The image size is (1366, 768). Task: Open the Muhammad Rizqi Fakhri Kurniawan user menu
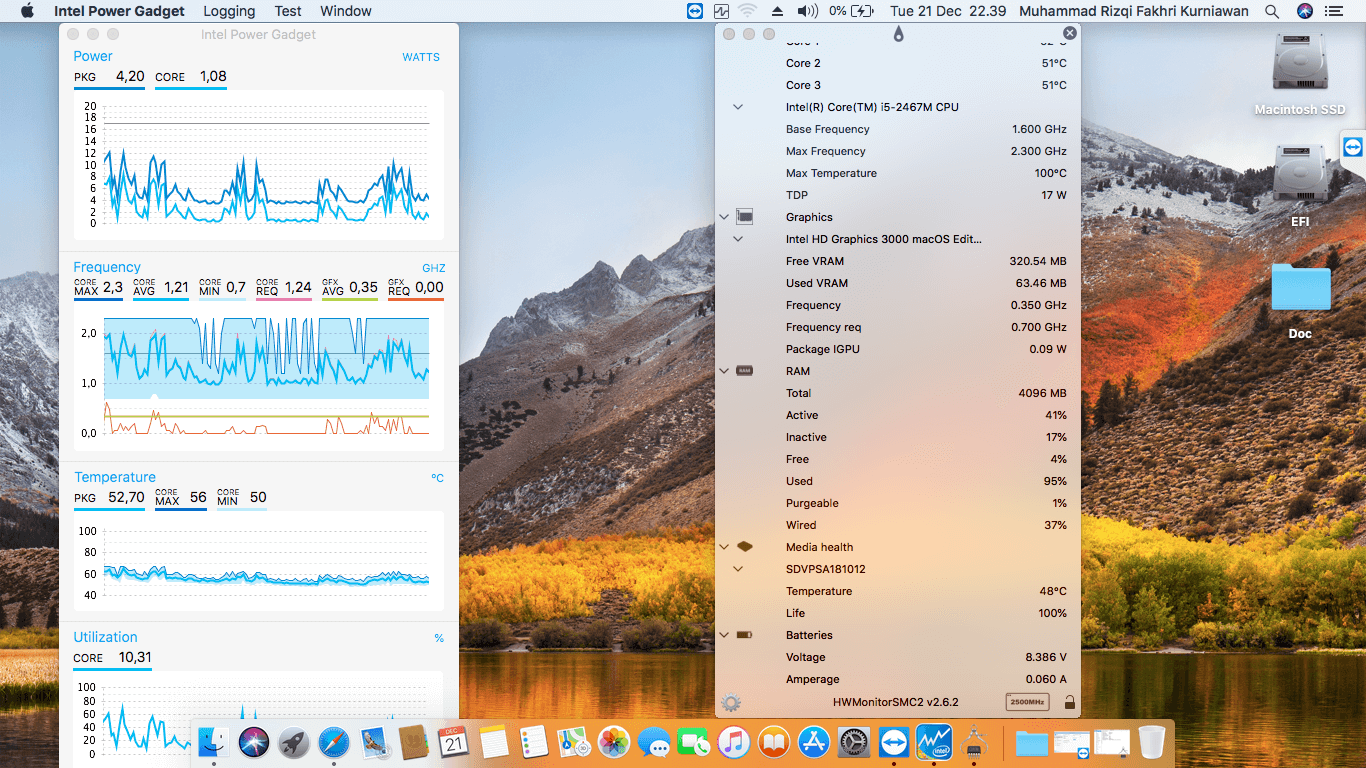[x=1135, y=11]
